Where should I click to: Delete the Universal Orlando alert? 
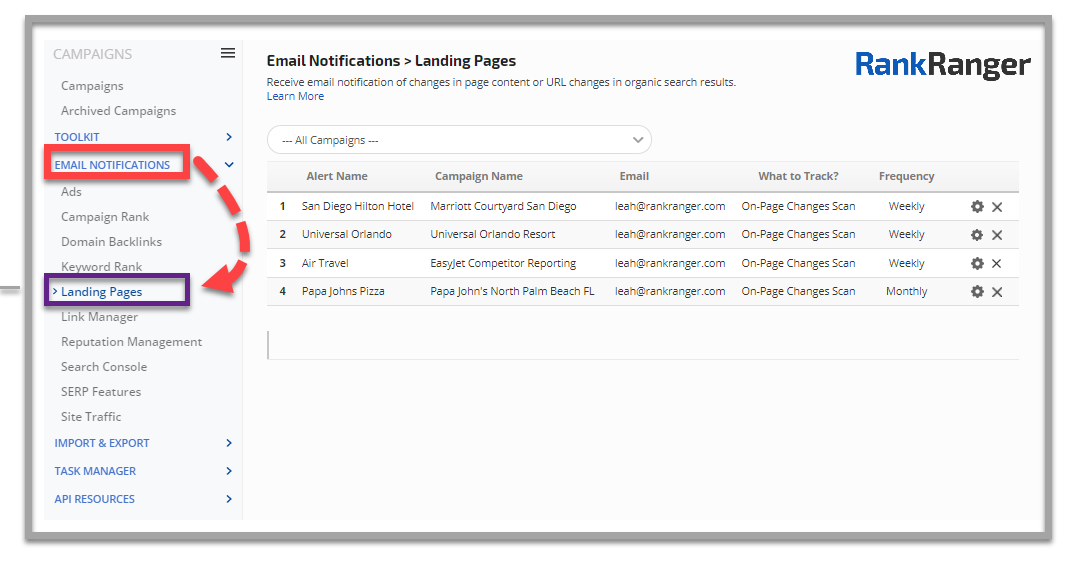pyautogui.click(x=997, y=235)
